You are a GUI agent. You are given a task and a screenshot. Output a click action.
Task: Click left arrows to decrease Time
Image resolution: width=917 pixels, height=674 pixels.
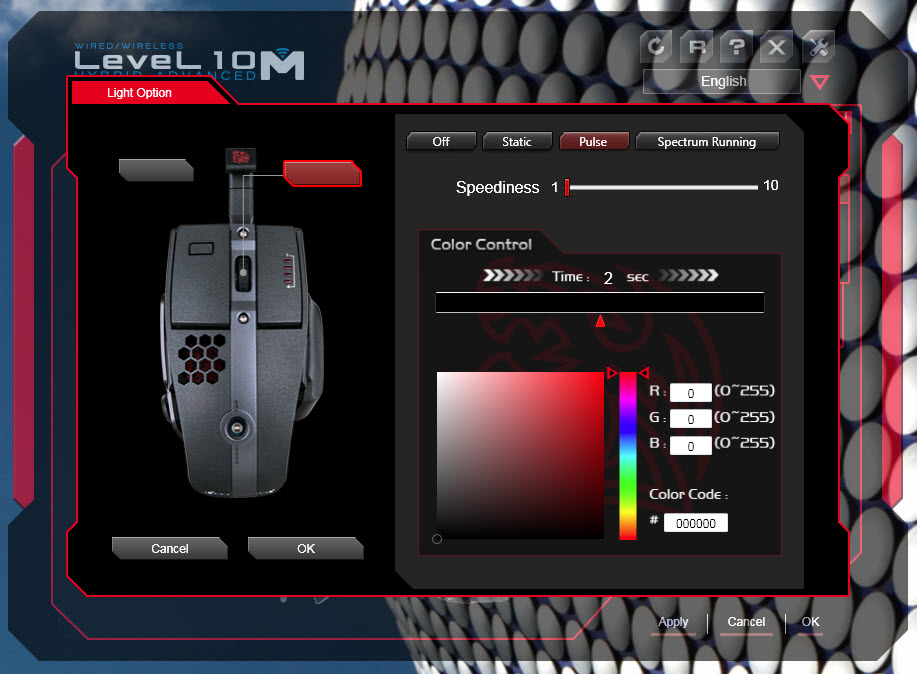click(512, 276)
